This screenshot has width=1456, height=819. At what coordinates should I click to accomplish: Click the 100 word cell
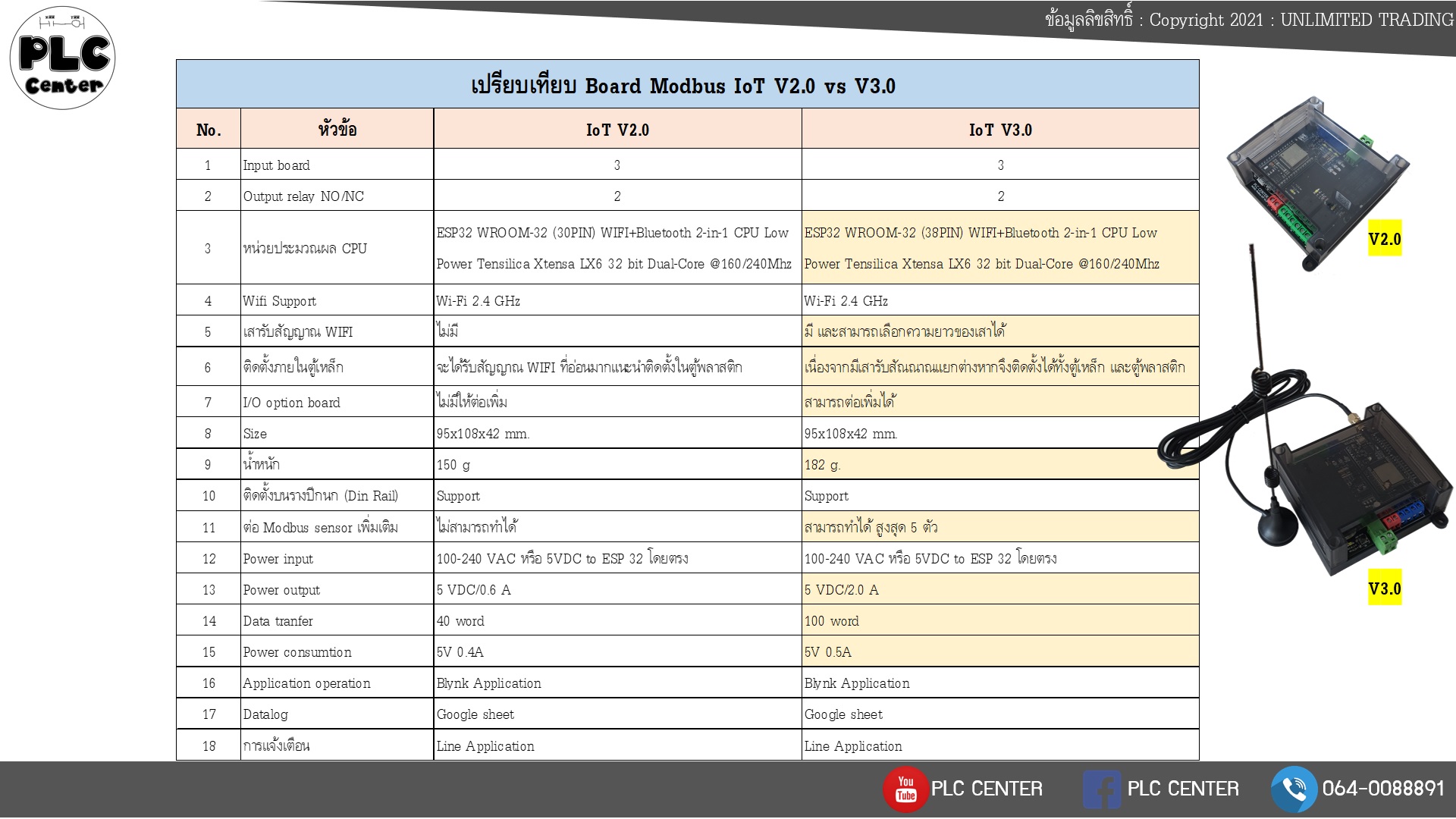[x=832, y=621]
